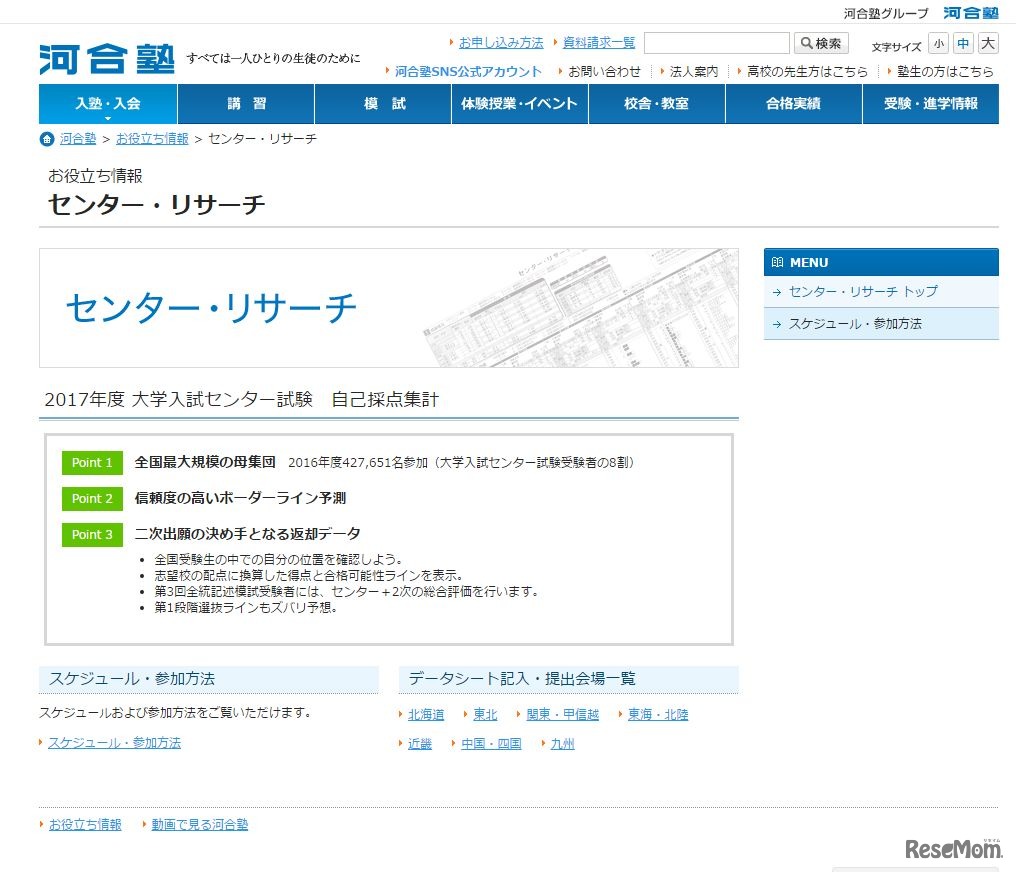Select センター・リサーチ トップ in side menu
This screenshot has width=1016, height=872.
click(863, 291)
